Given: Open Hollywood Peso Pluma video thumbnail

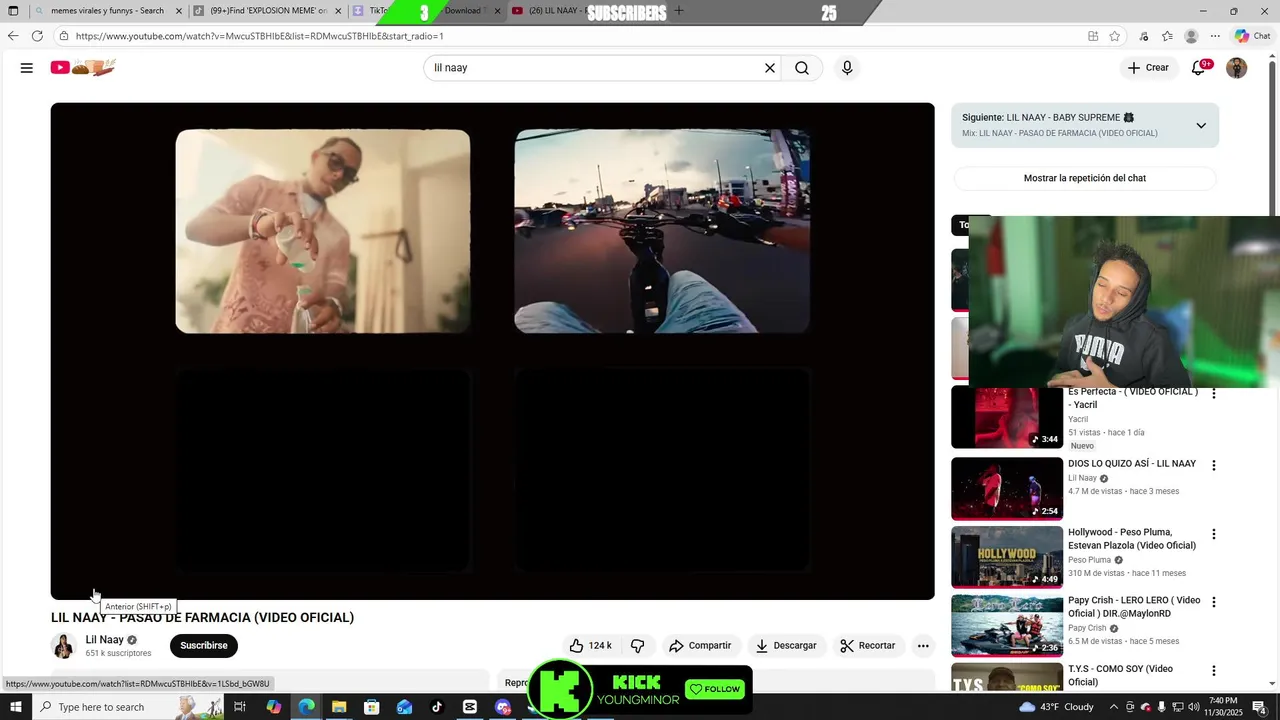Looking at the screenshot, I should [x=1007, y=557].
